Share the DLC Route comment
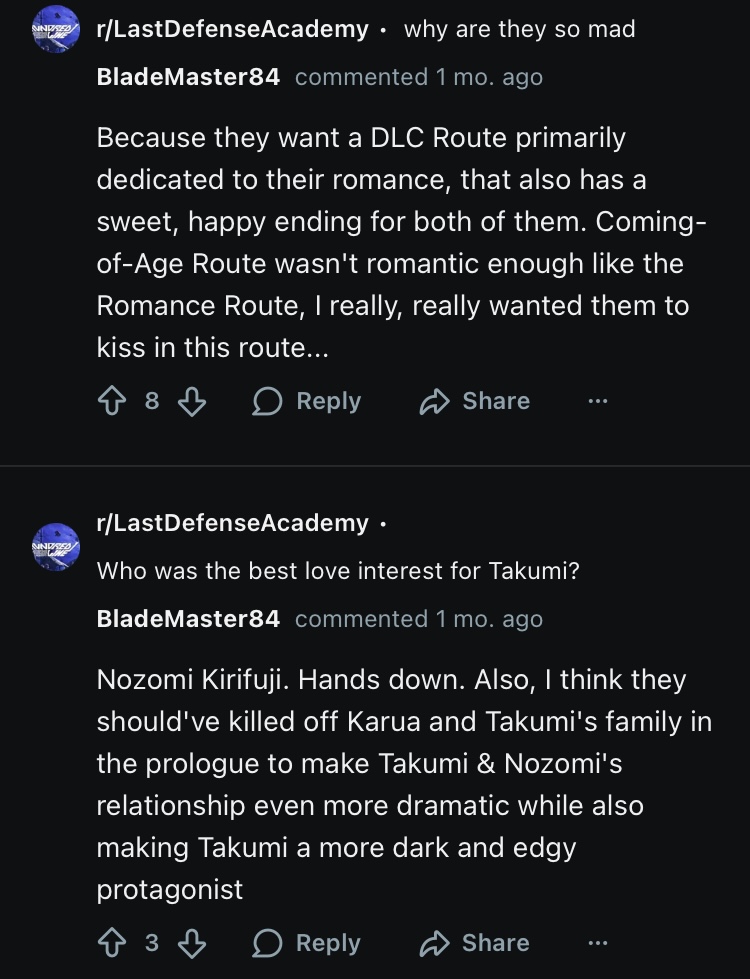Viewport: 750px width, 979px height. click(x=475, y=402)
